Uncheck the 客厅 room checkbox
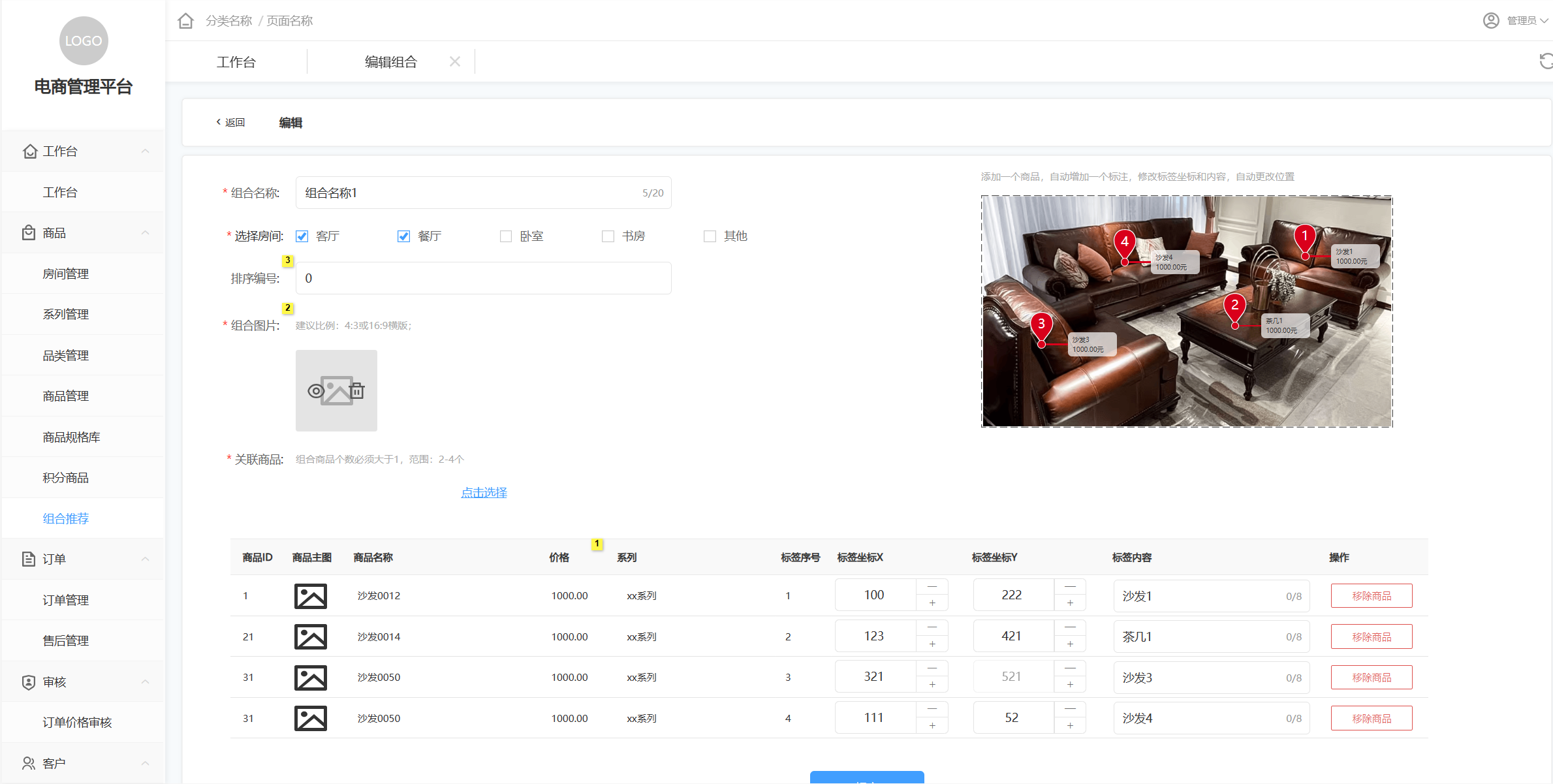This screenshot has width=1553, height=784. pos(302,236)
